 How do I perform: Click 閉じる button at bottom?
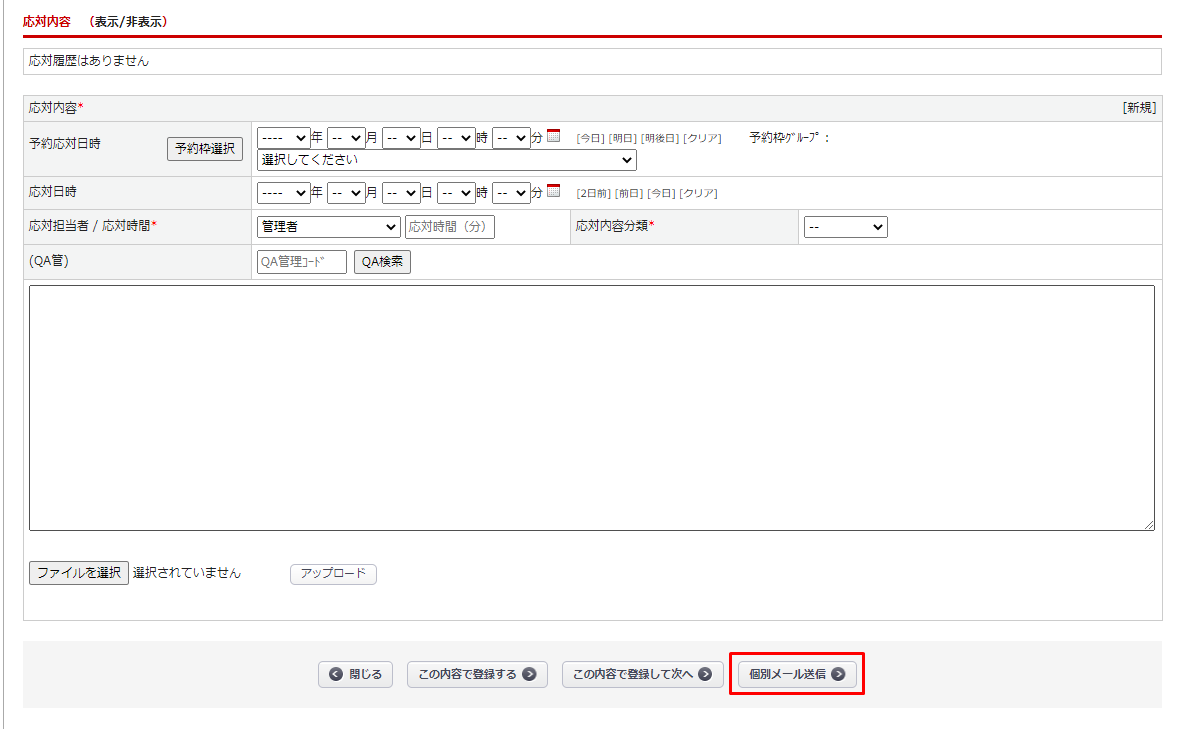(x=356, y=674)
